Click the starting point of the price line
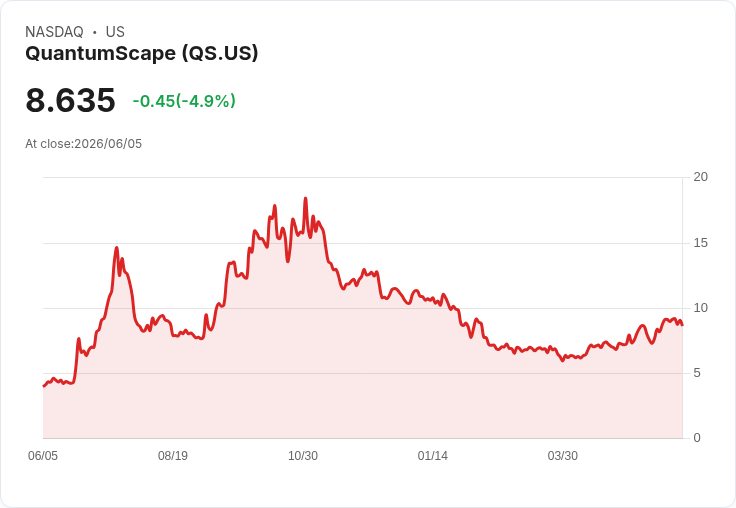 click(x=44, y=386)
